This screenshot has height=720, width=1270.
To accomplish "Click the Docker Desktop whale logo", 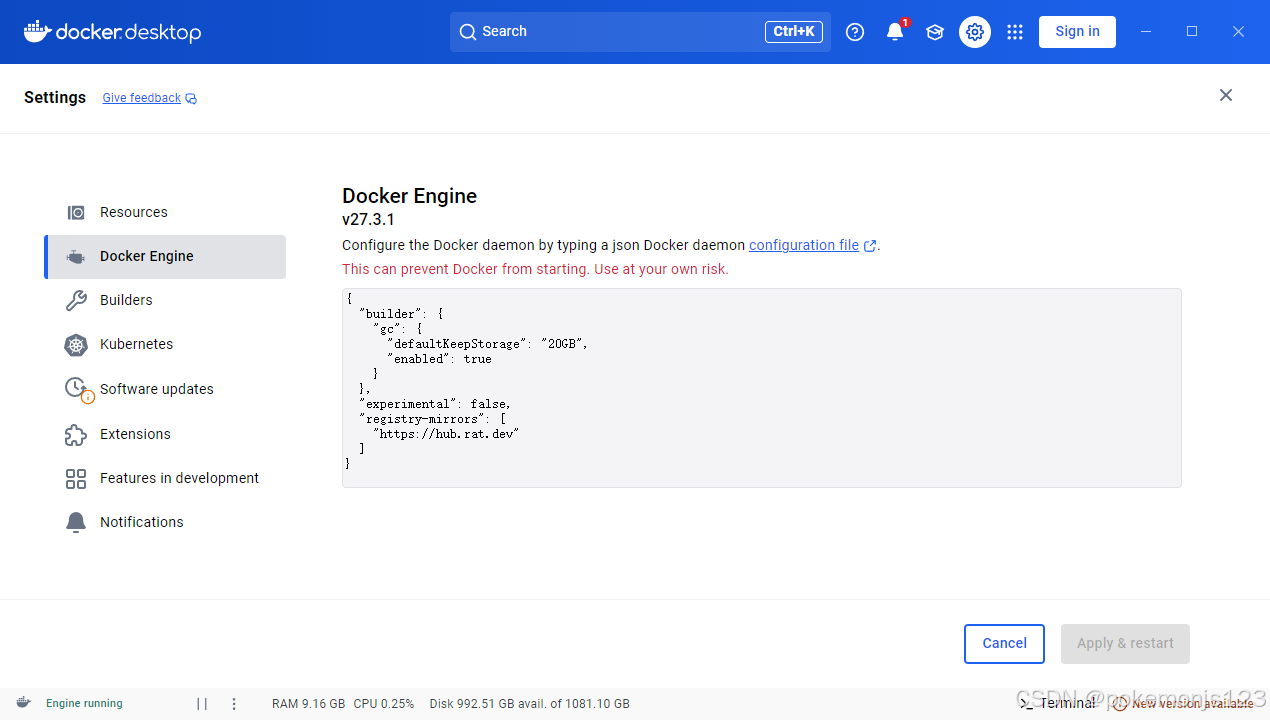I will point(112,32).
